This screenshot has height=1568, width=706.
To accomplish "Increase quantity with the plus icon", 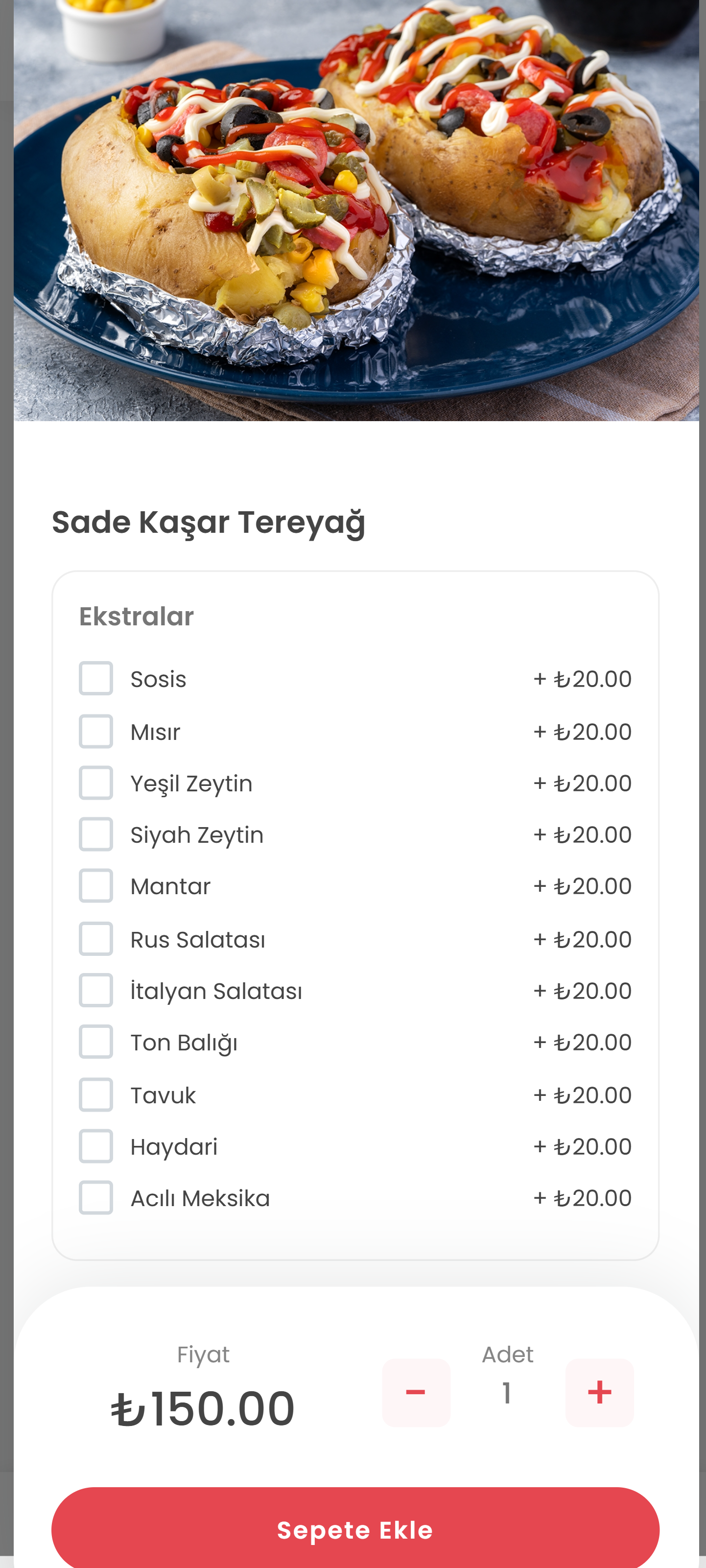I will pos(599,1392).
